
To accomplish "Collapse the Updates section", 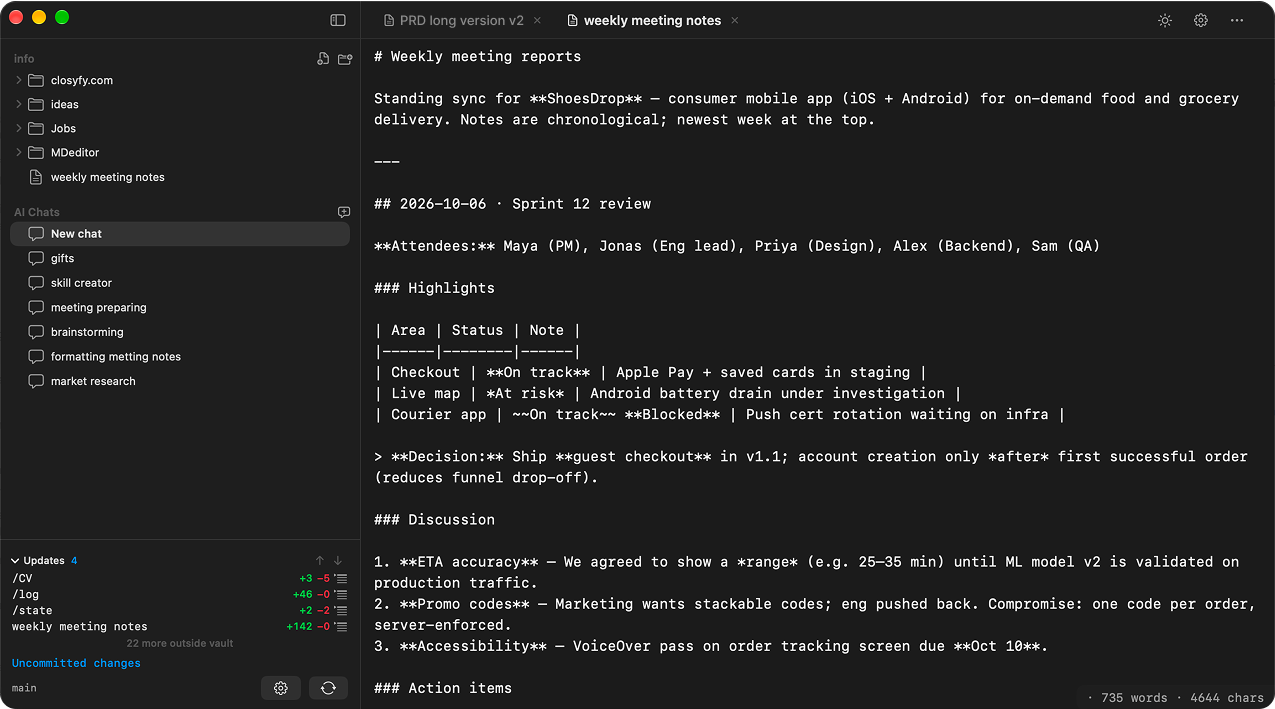I will (16, 561).
